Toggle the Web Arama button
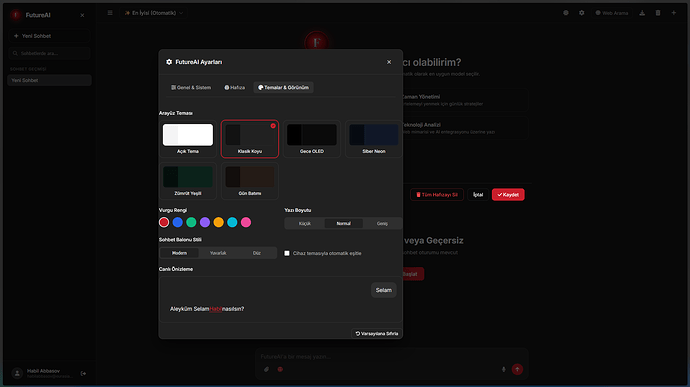Viewport: 690px width, 387px height. [x=612, y=13]
